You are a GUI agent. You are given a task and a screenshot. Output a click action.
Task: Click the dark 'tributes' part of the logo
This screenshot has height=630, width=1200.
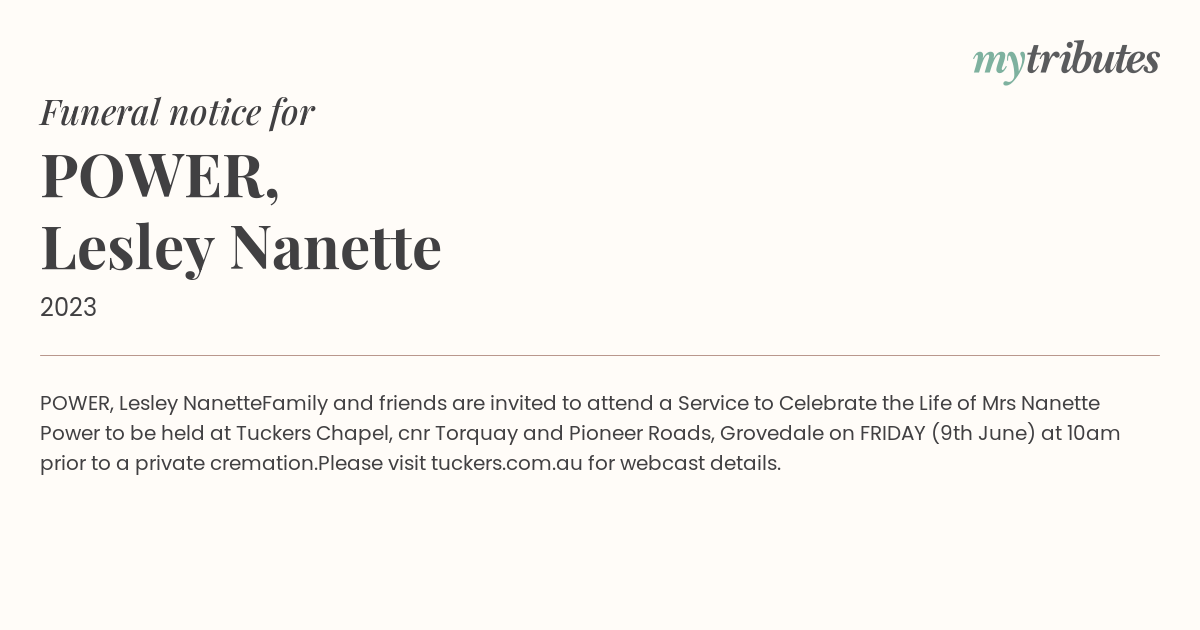(x=1093, y=58)
